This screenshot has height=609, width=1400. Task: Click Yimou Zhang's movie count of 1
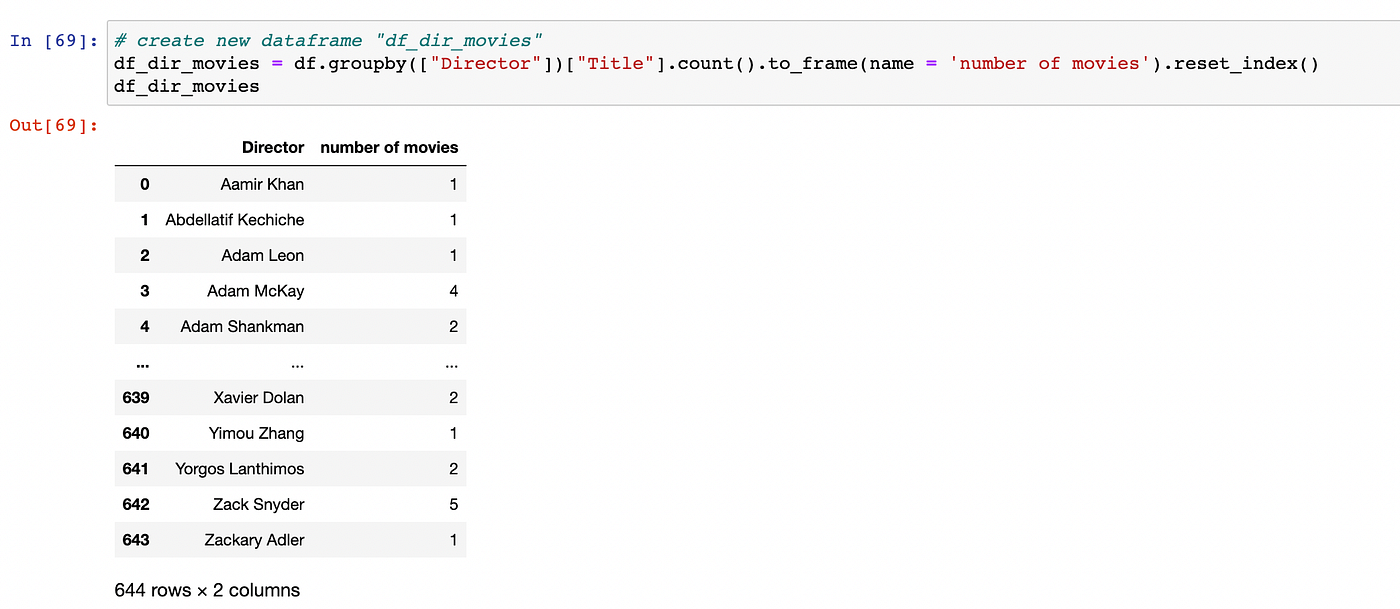452,433
